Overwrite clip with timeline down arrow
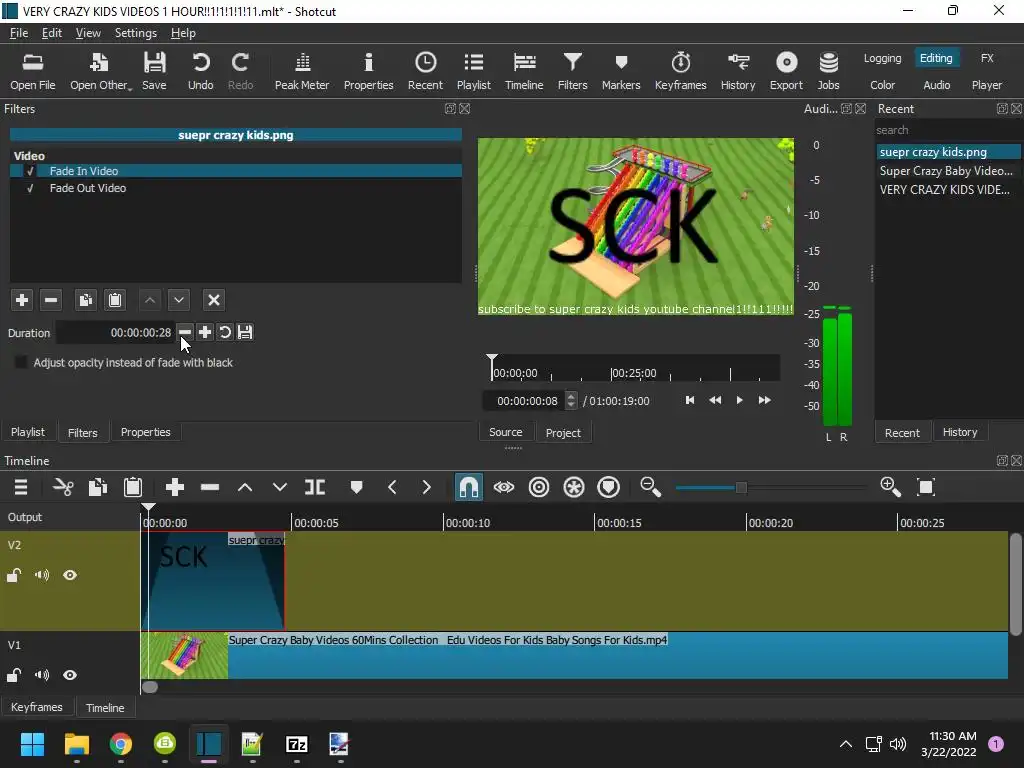 click(280, 487)
